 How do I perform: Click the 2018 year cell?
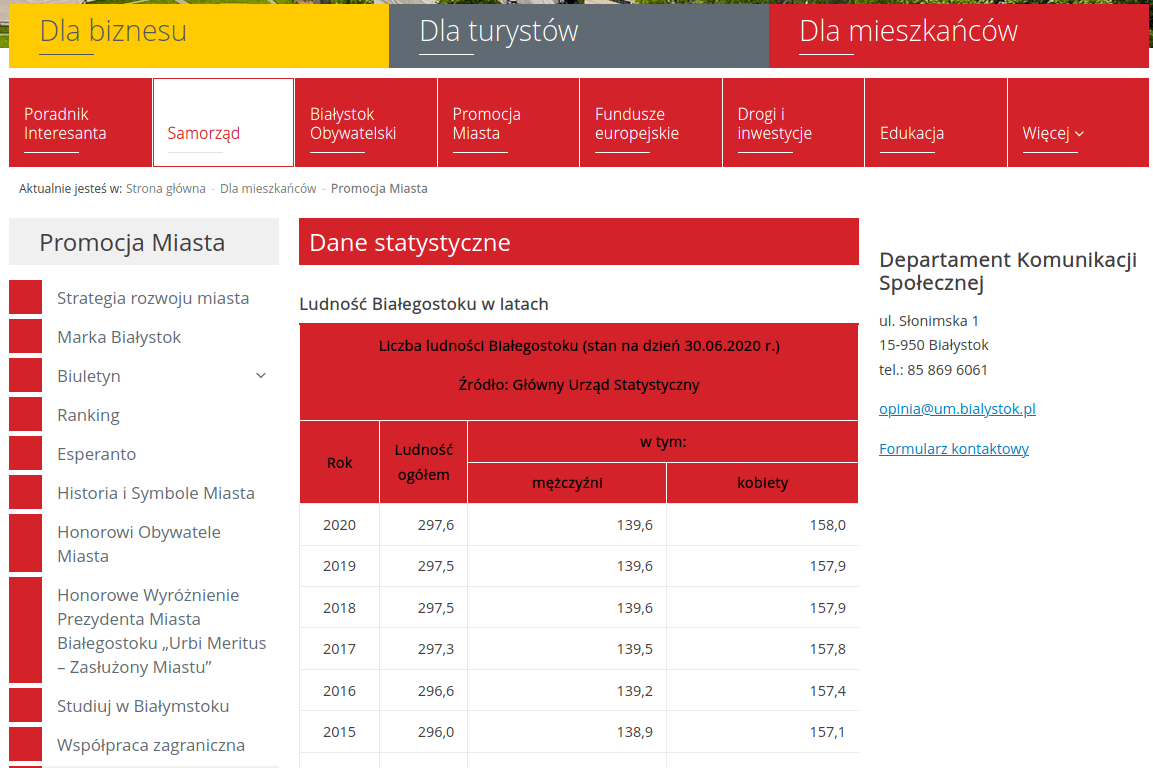pos(339,608)
